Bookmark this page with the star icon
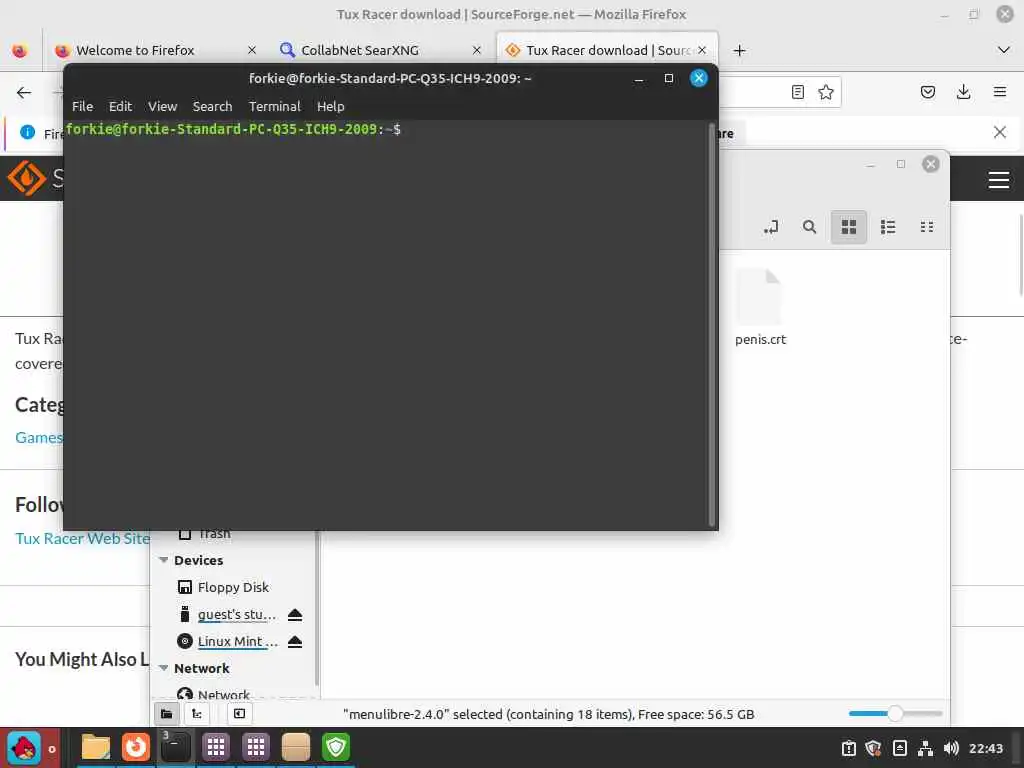Viewport: 1024px width, 768px height. coord(825,92)
